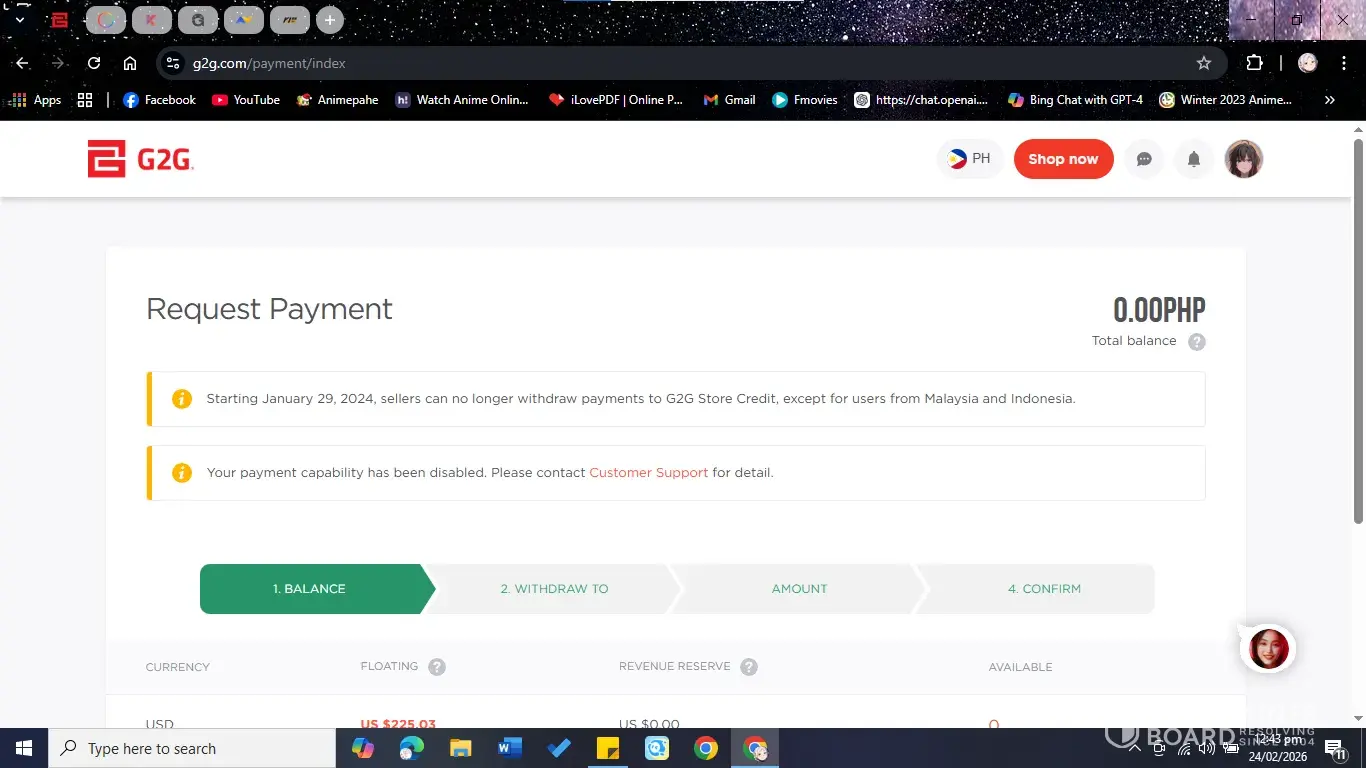
Task: Go back to the previous page
Action: tap(22, 63)
